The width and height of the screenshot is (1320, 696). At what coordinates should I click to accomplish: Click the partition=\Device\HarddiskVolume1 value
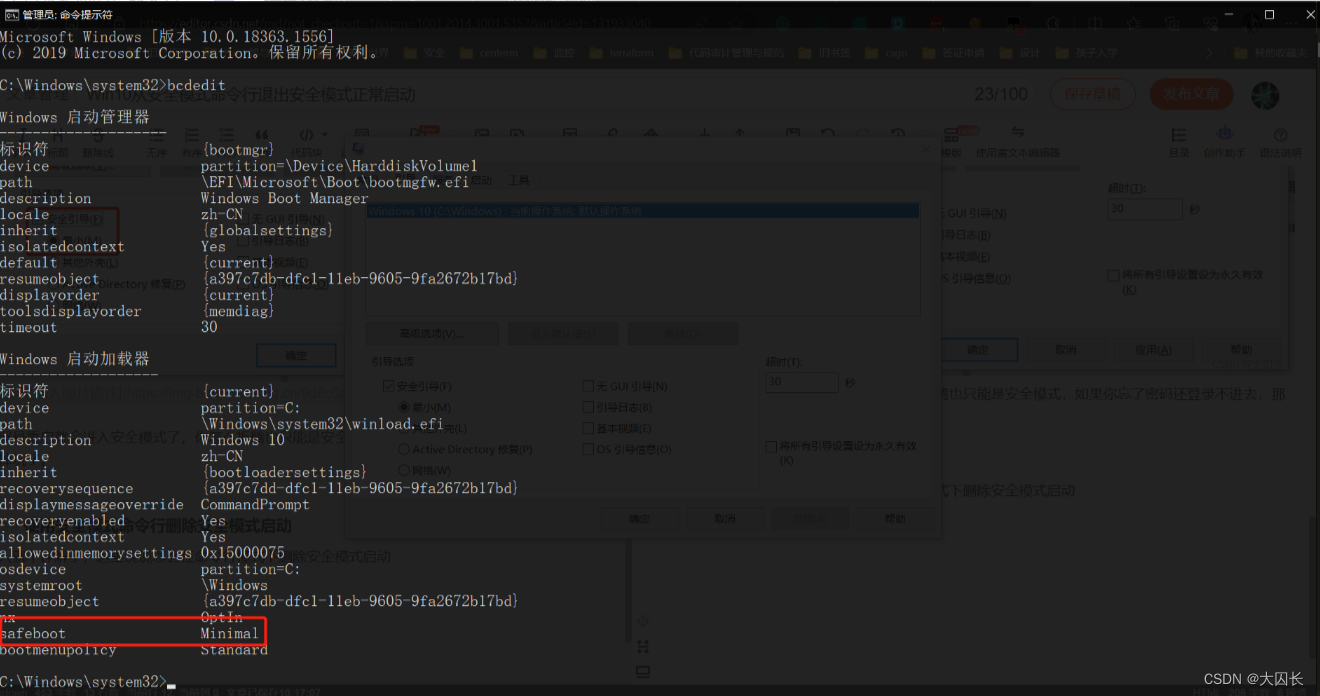[339, 166]
